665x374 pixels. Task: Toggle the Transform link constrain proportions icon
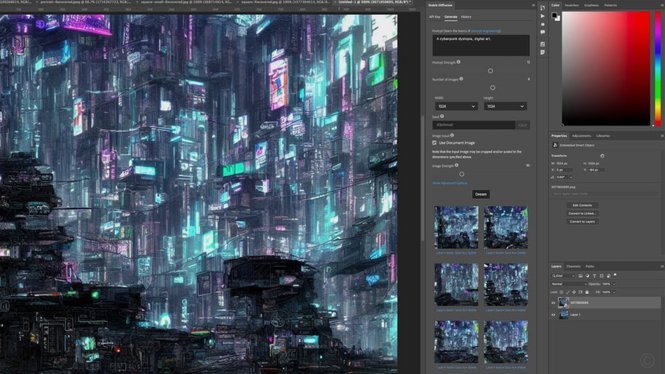coord(602,156)
